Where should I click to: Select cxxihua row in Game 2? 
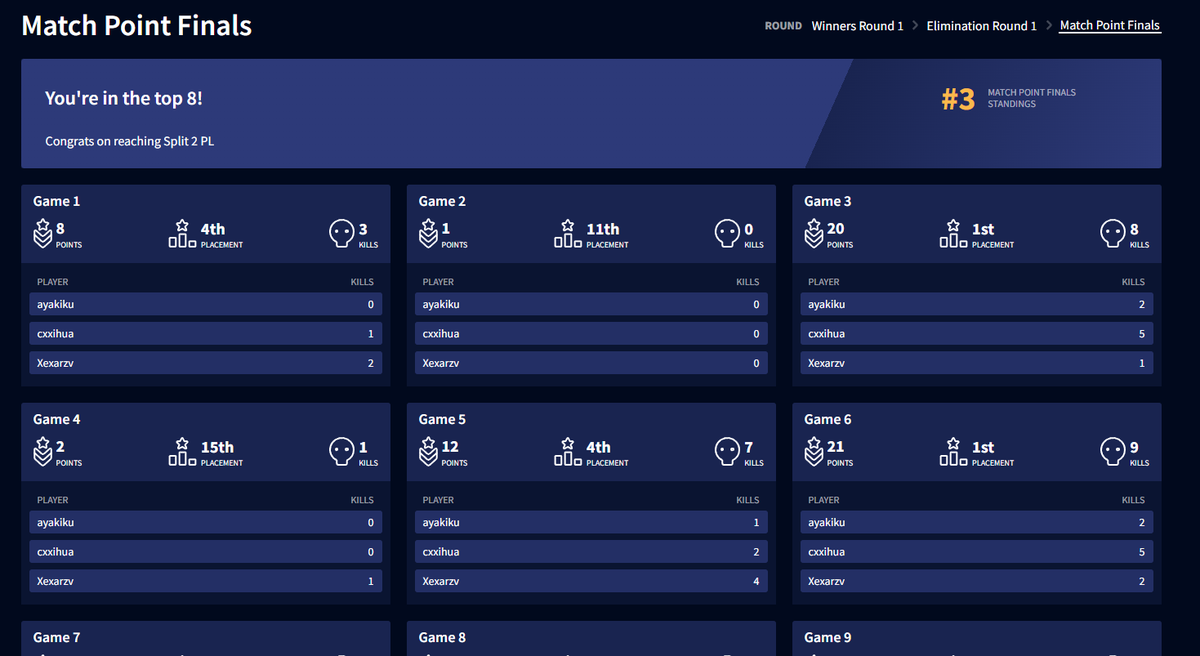coord(591,334)
